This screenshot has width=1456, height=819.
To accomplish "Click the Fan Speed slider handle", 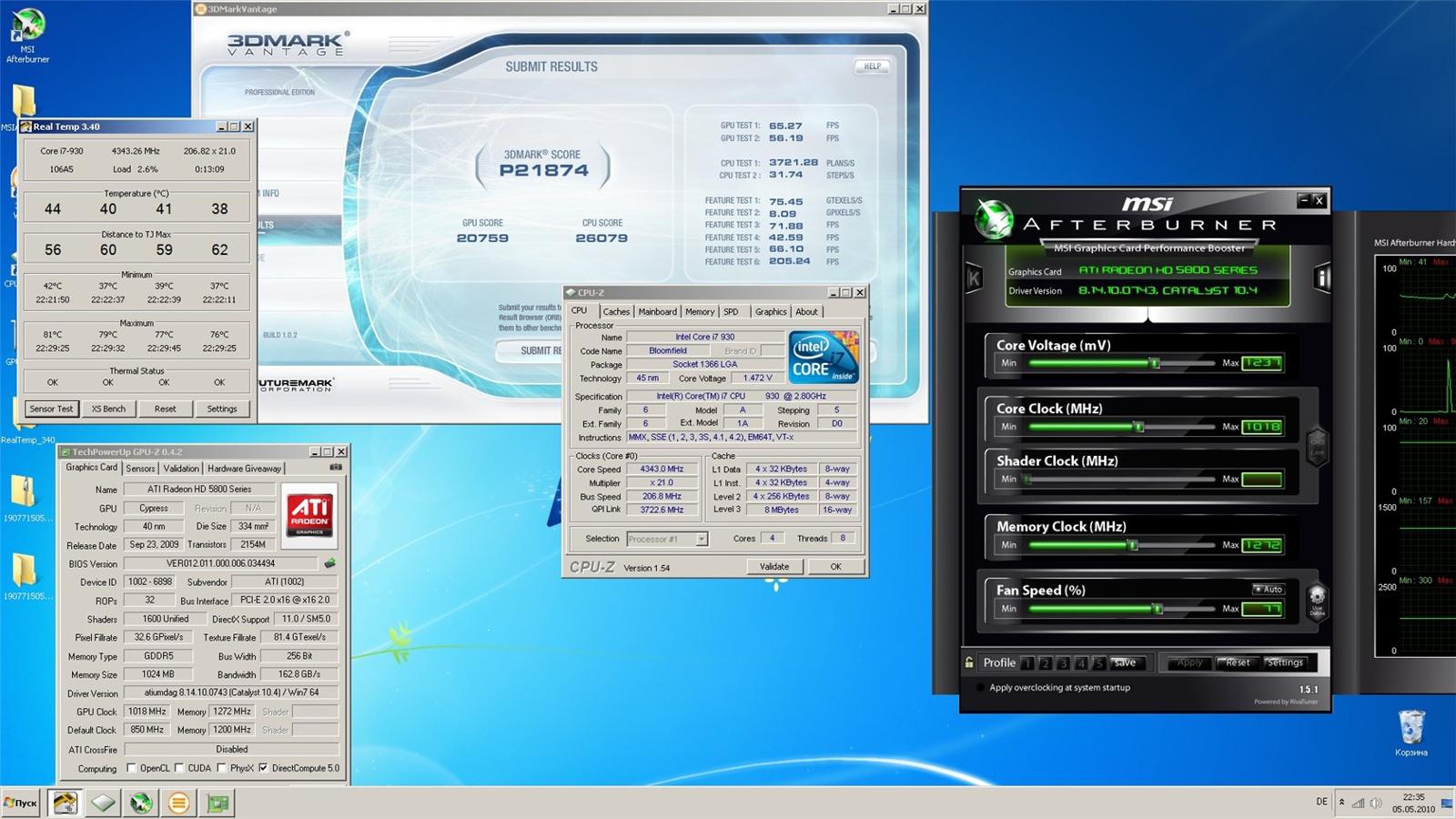I will click(x=1158, y=609).
